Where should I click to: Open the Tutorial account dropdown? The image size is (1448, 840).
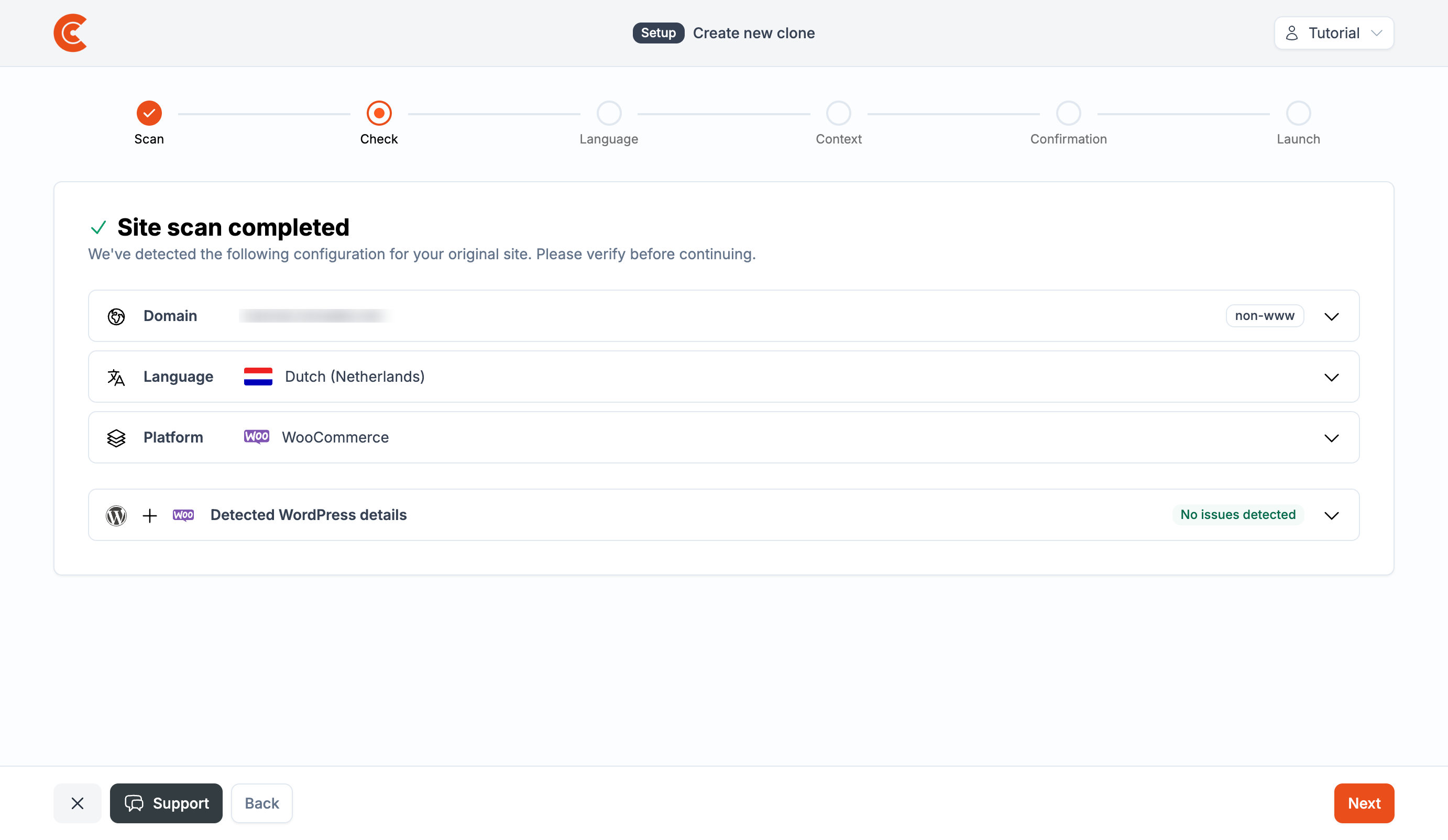point(1334,33)
